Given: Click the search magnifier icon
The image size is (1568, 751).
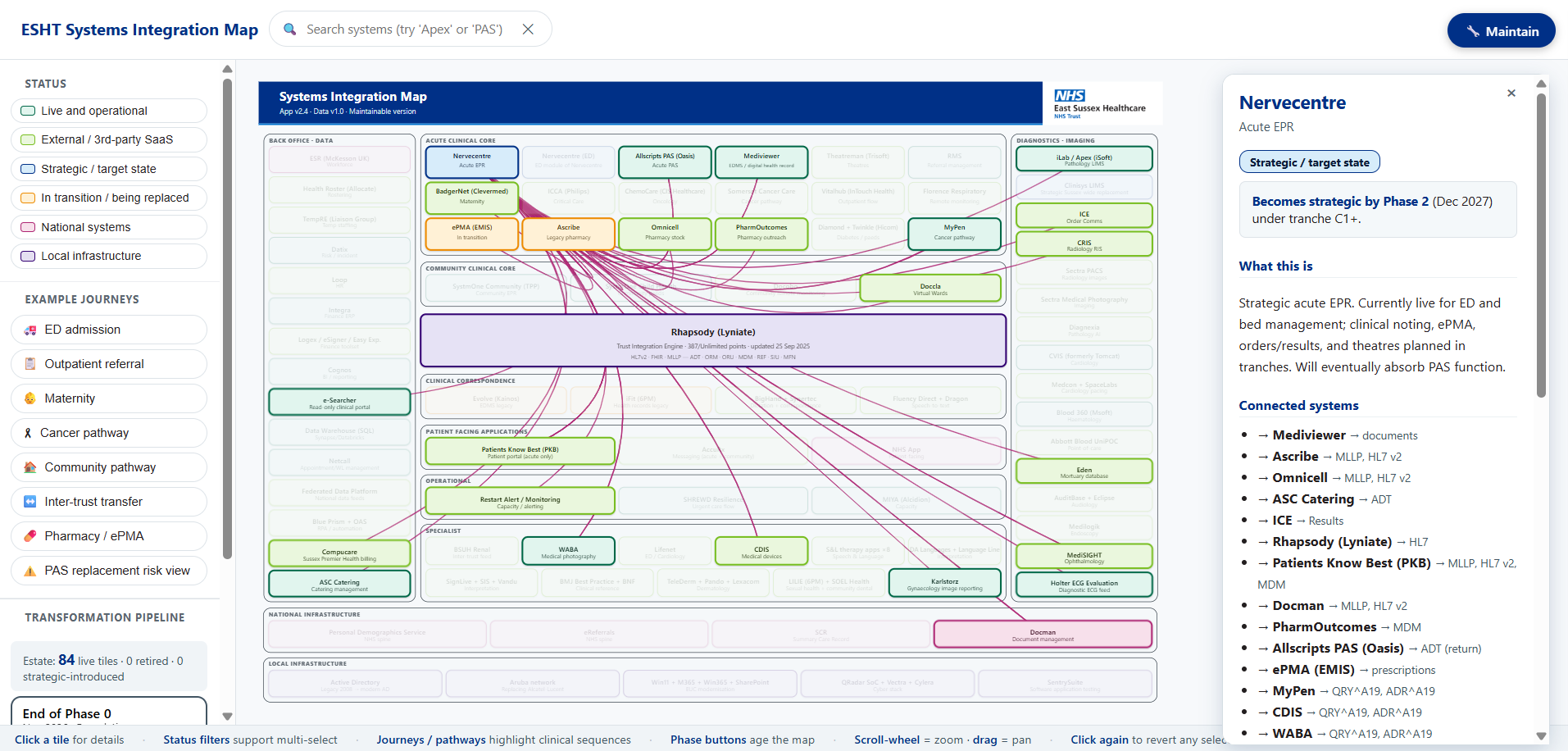Looking at the screenshot, I should click(289, 30).
